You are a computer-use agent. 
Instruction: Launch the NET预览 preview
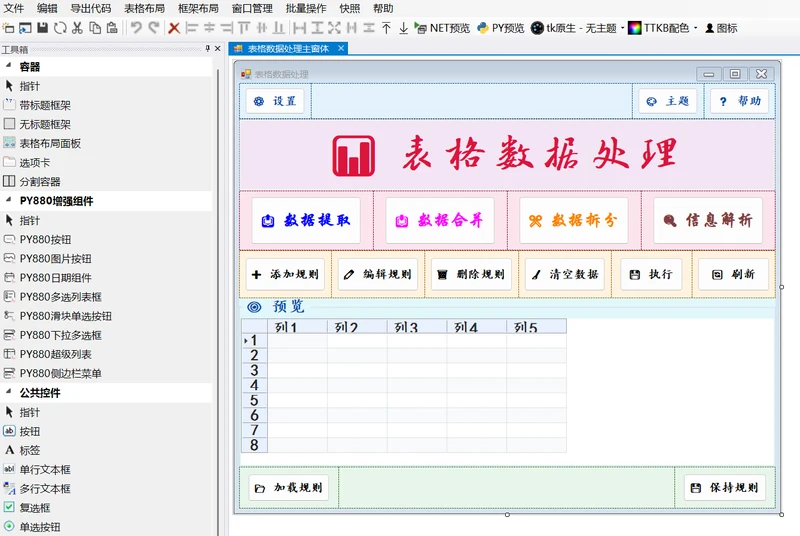pos(442,28)
